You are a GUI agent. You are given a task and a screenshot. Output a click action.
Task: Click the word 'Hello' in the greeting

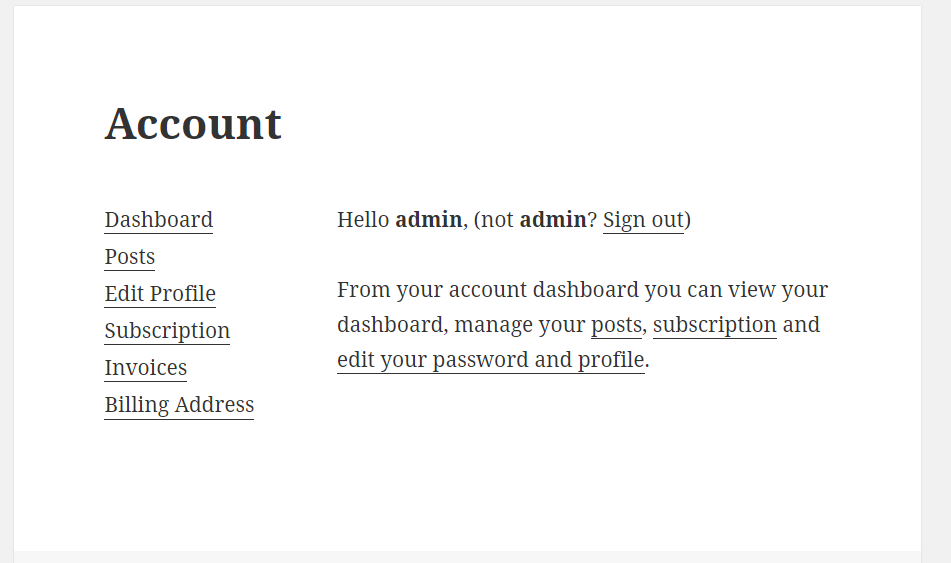point(363,220)
